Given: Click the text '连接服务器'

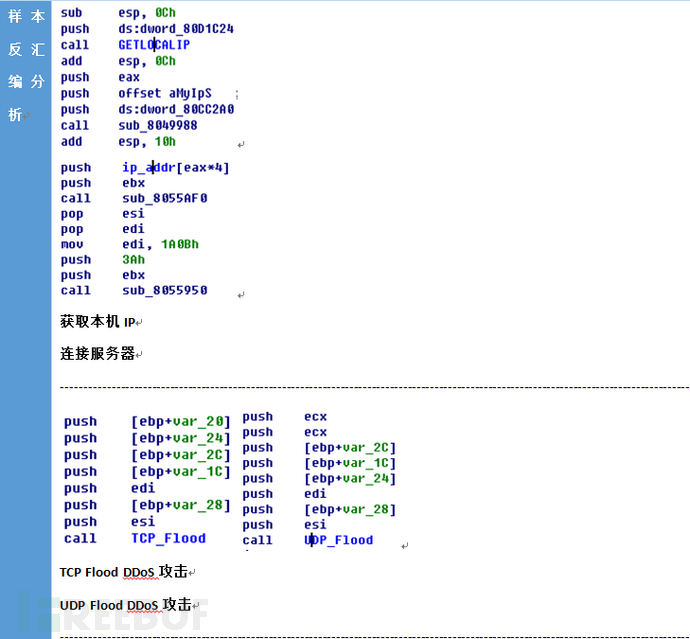Looking at the screenshot, I should click(97, 353).
